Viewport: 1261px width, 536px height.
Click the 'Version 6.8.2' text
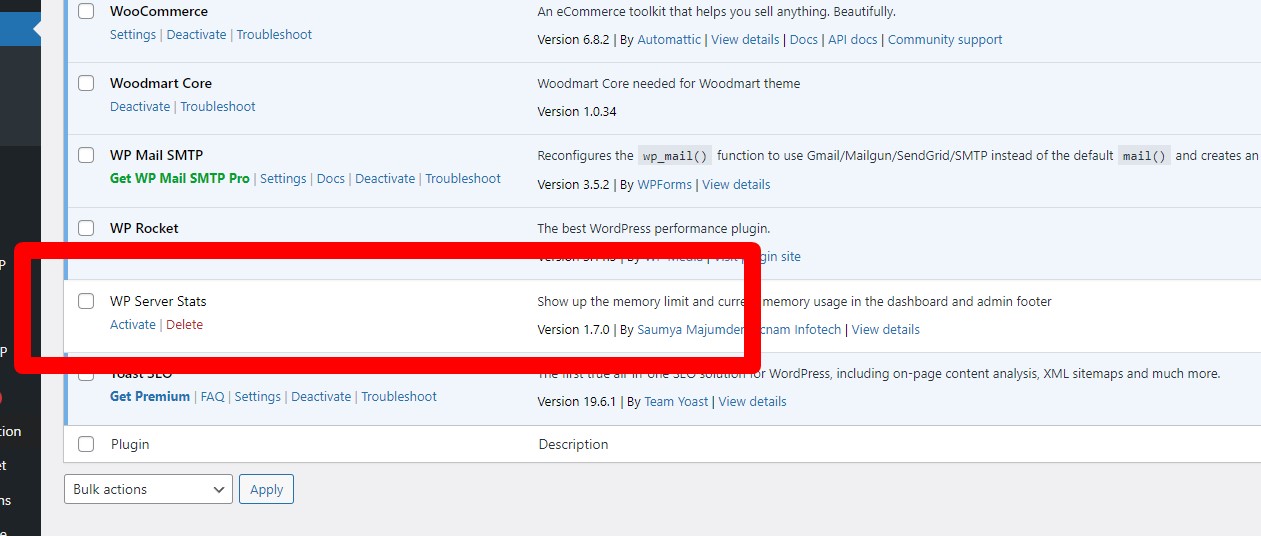[573, 40]
